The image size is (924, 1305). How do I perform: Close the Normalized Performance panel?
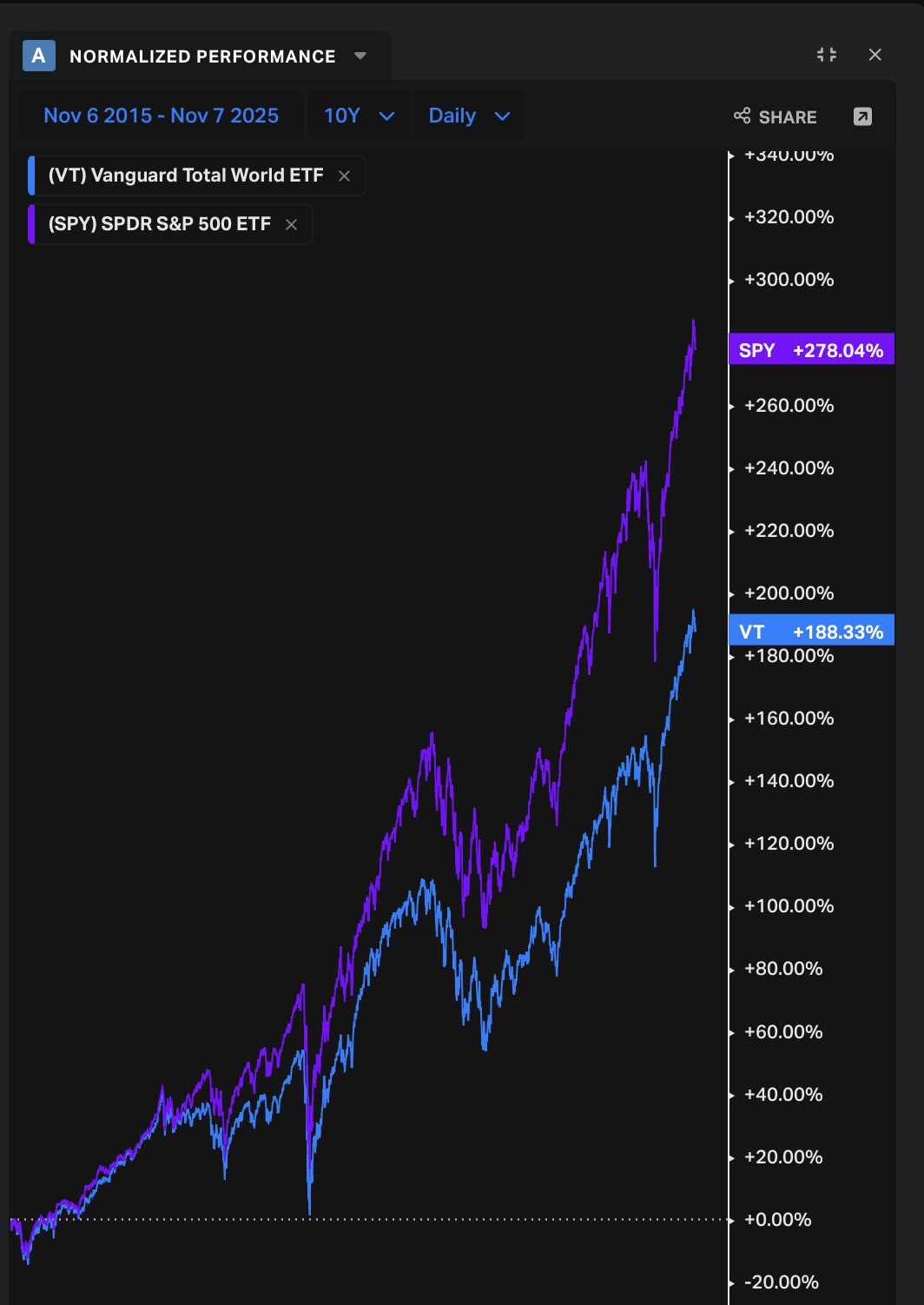[875, 55]
